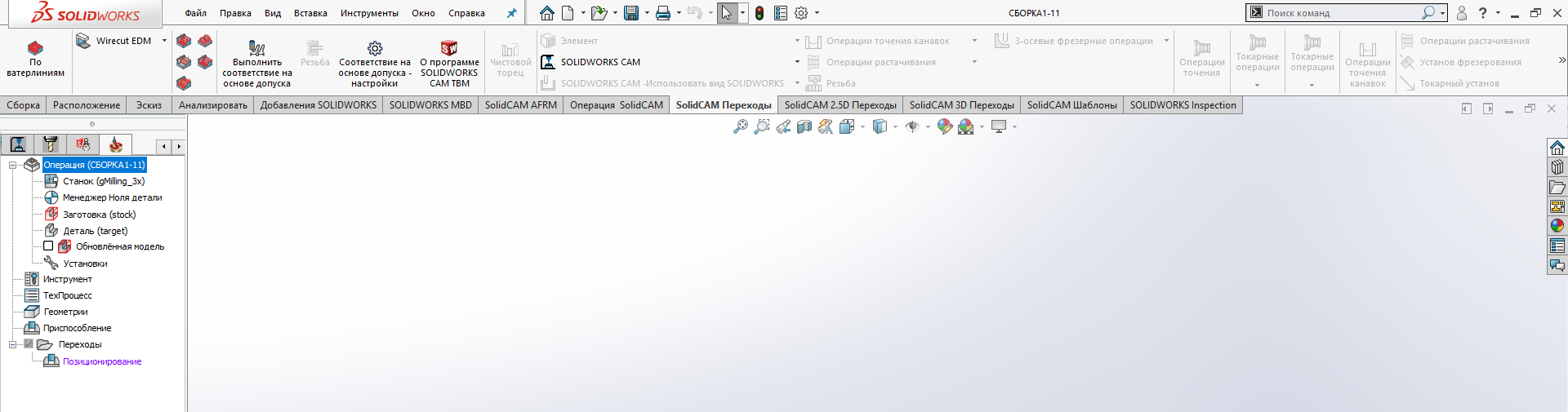Click Previous View icon in view toolbar

pyautogui.click(x=783, y=126)
